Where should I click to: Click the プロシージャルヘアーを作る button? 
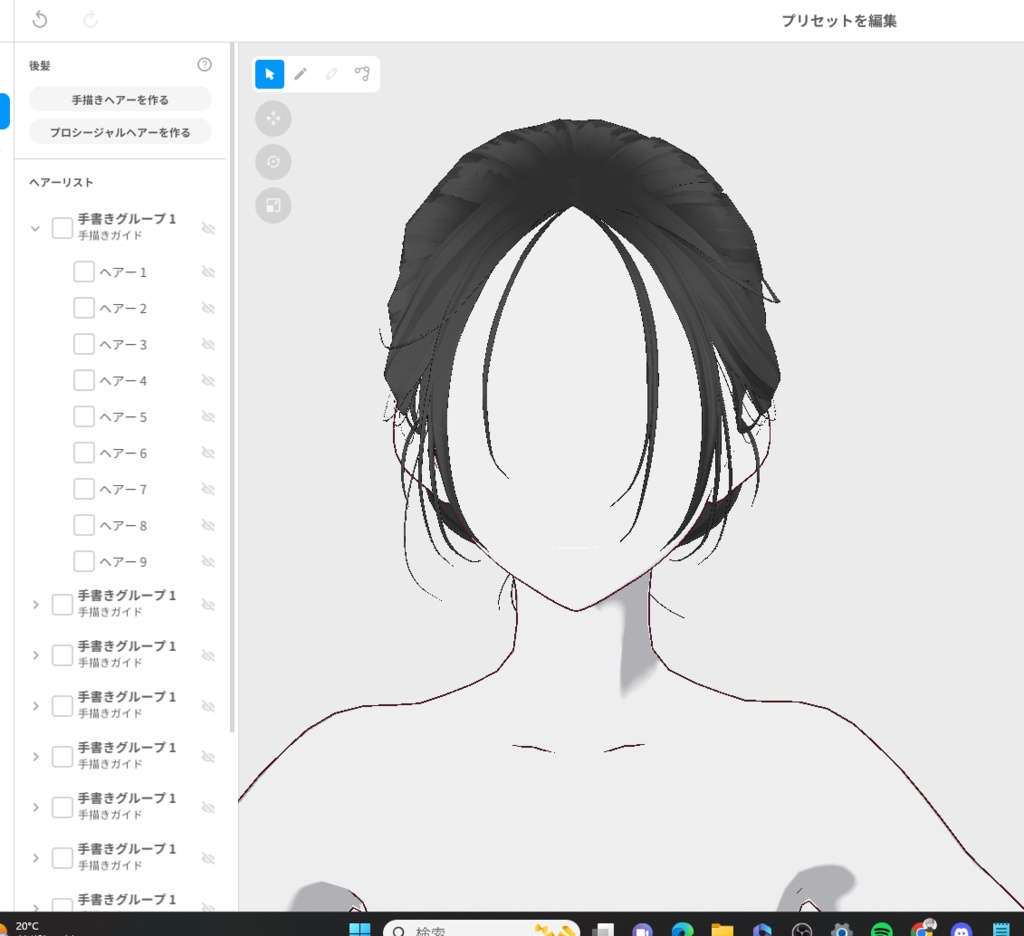[x=119, y=131]
